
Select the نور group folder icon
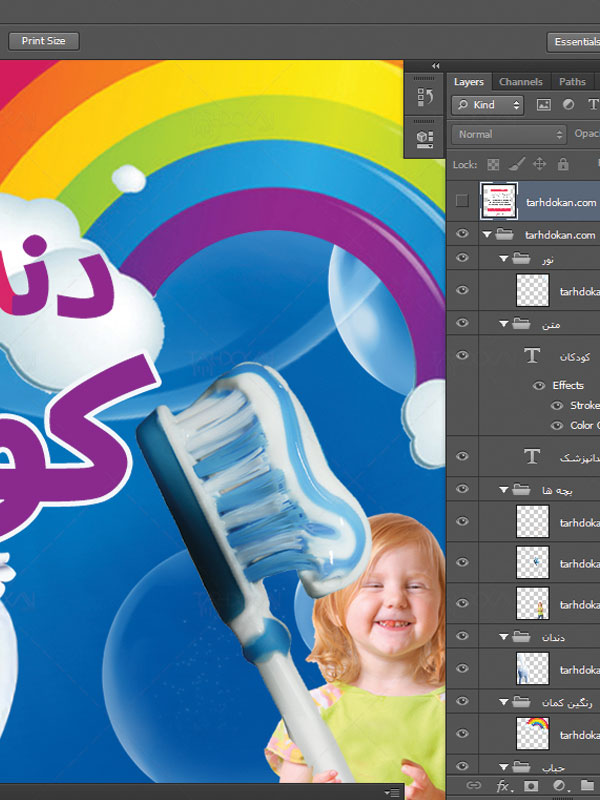pyautogui.click(x=521, y=259)
